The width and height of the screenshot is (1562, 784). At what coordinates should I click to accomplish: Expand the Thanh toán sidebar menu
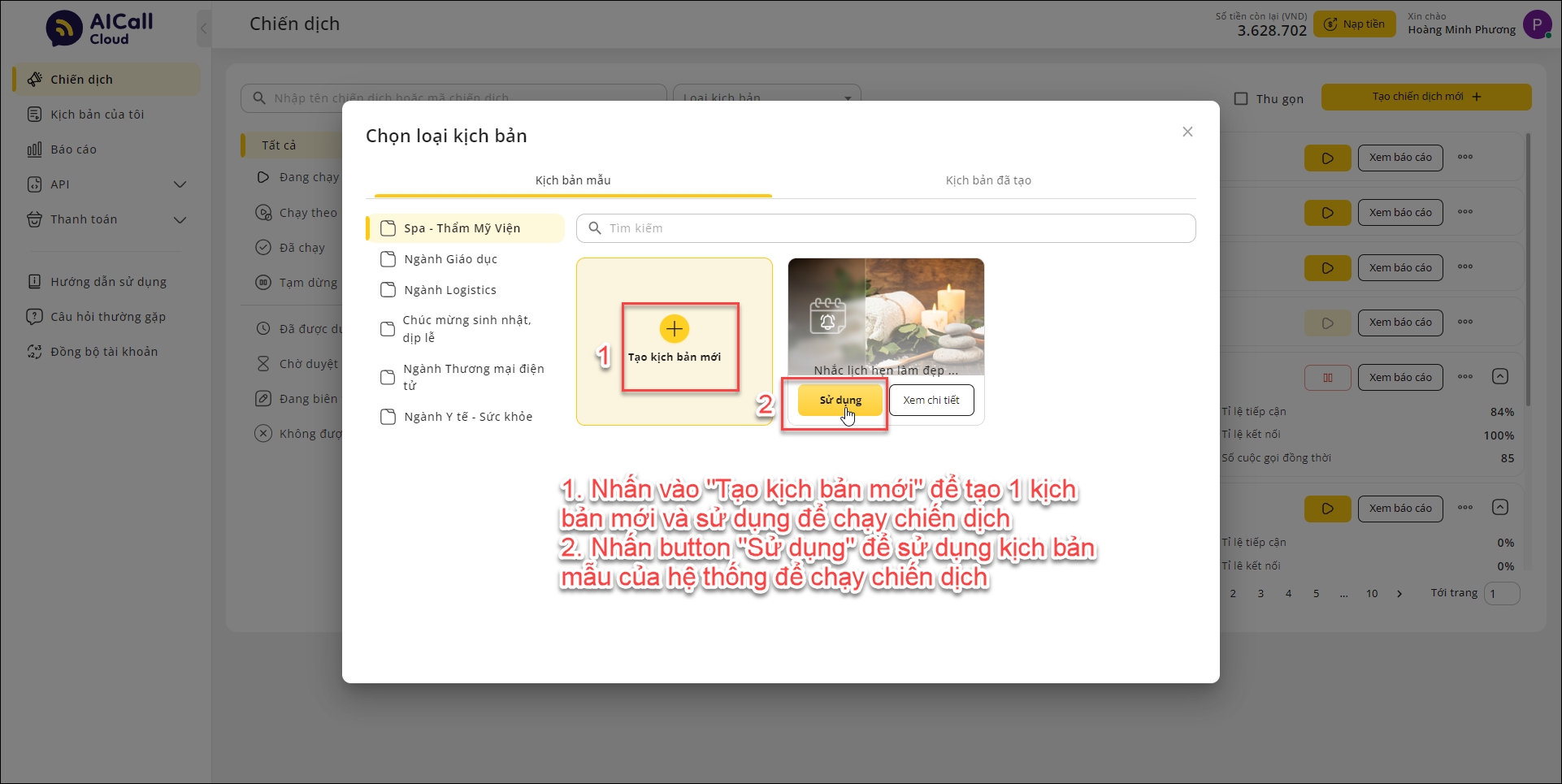(180, 219)
